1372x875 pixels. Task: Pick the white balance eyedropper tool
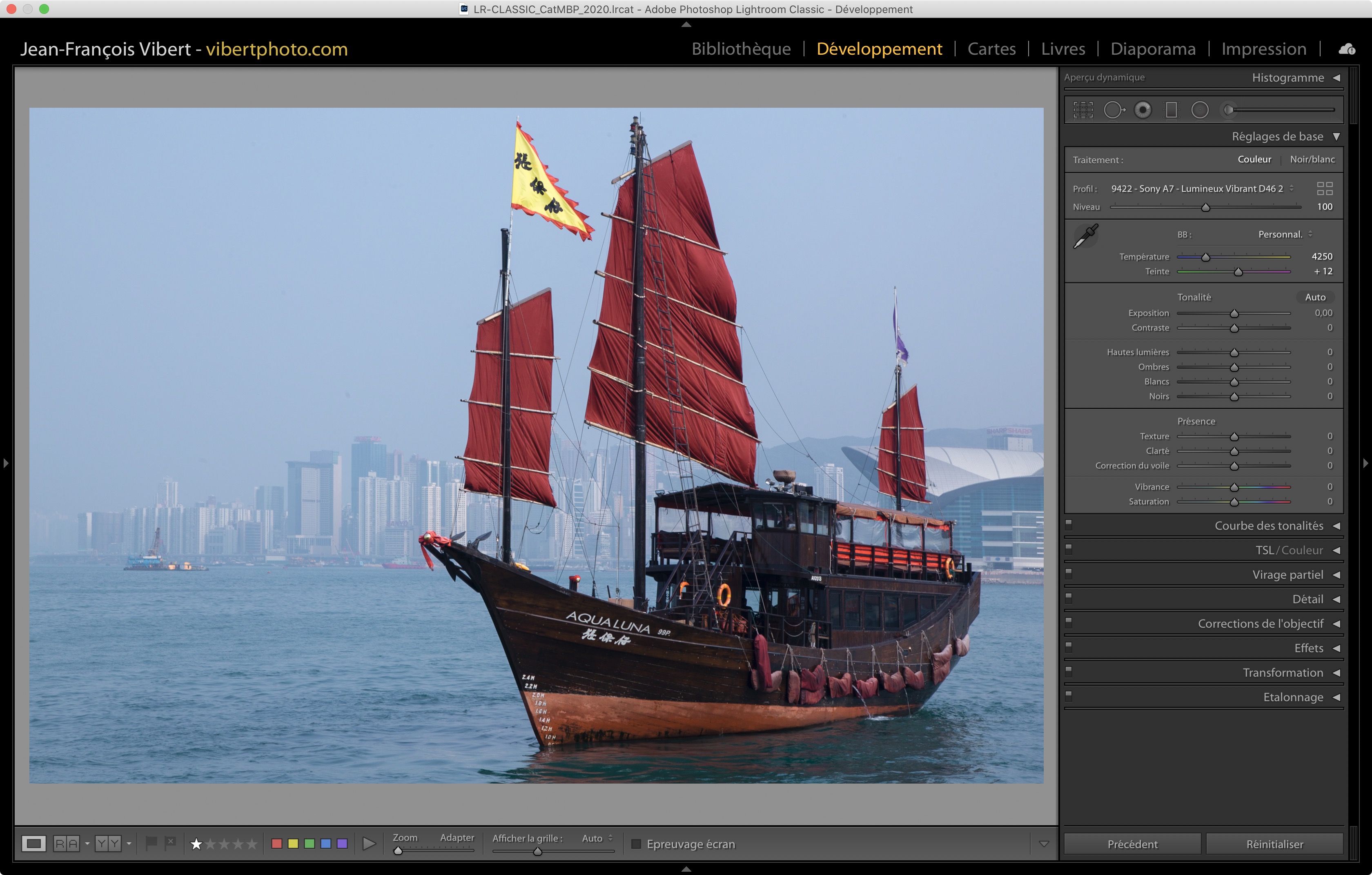(1086, 235)
